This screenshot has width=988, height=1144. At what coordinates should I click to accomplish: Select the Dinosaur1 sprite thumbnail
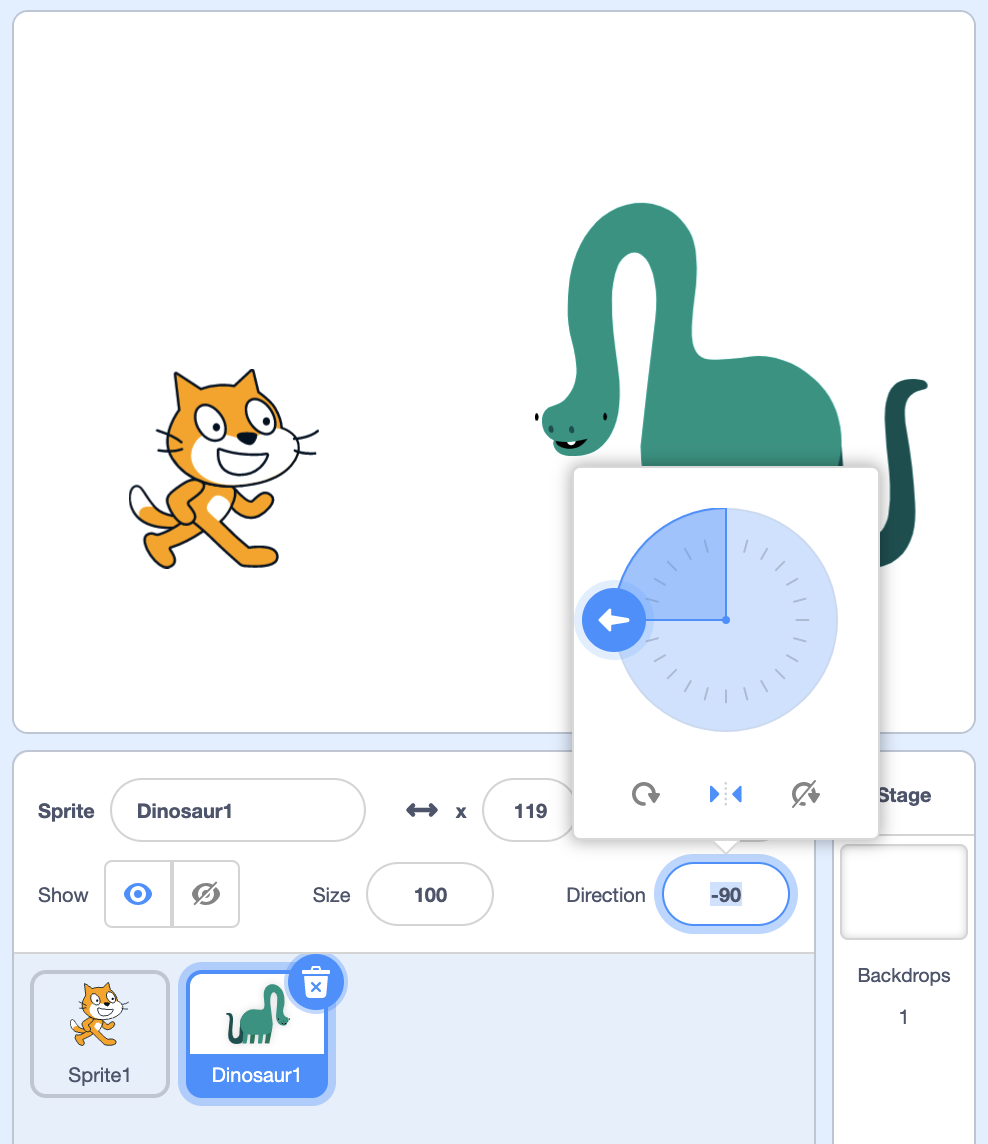[x=257, y=1034]
